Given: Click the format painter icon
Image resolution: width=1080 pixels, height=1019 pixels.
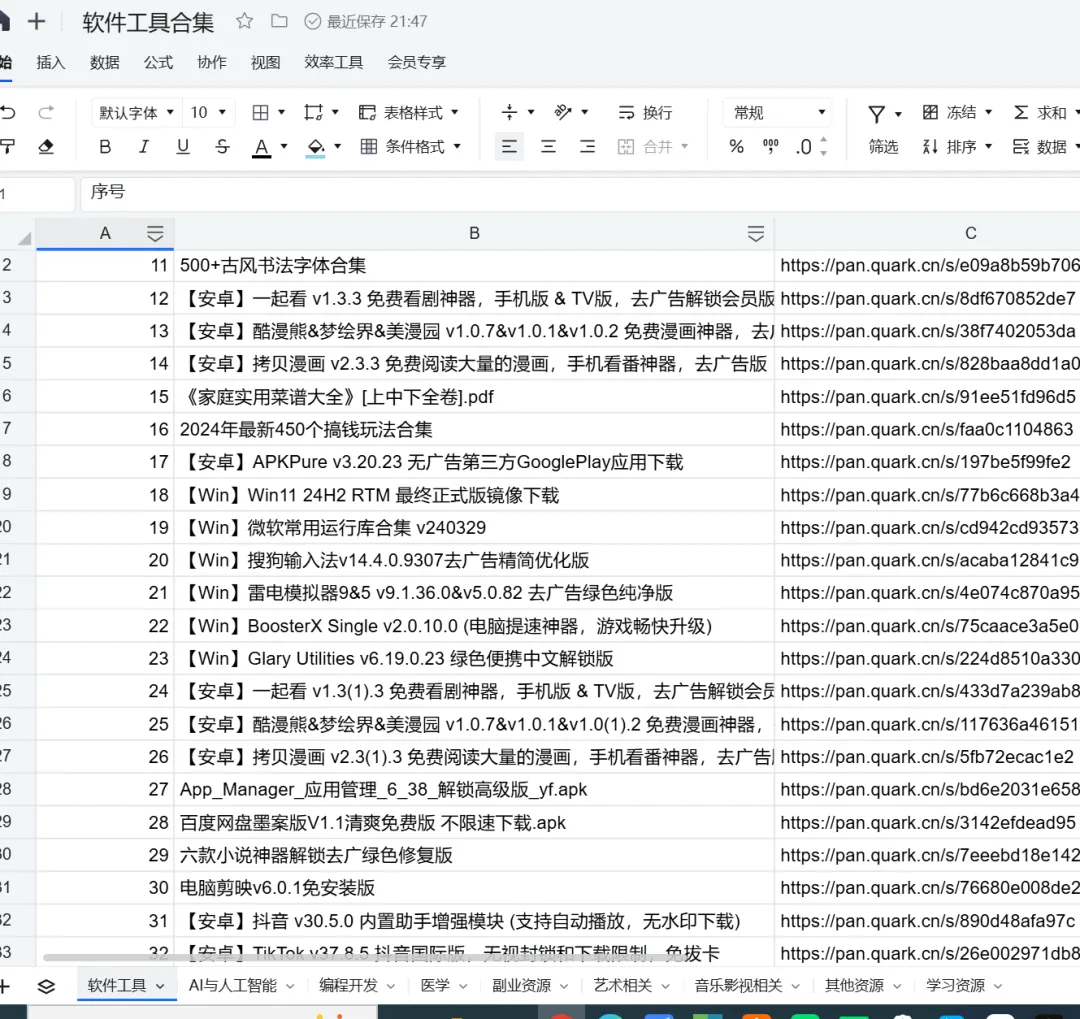Looking at the screenshot, I should tap(8, 147).
